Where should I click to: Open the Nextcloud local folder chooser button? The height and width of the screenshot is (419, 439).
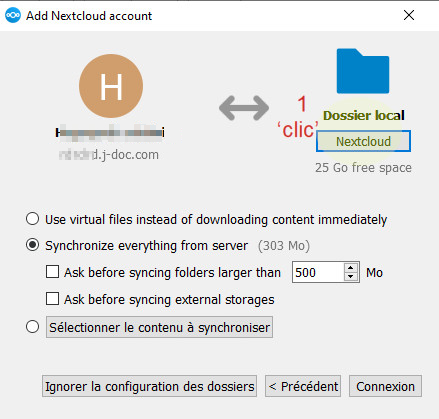coord(363,141)
